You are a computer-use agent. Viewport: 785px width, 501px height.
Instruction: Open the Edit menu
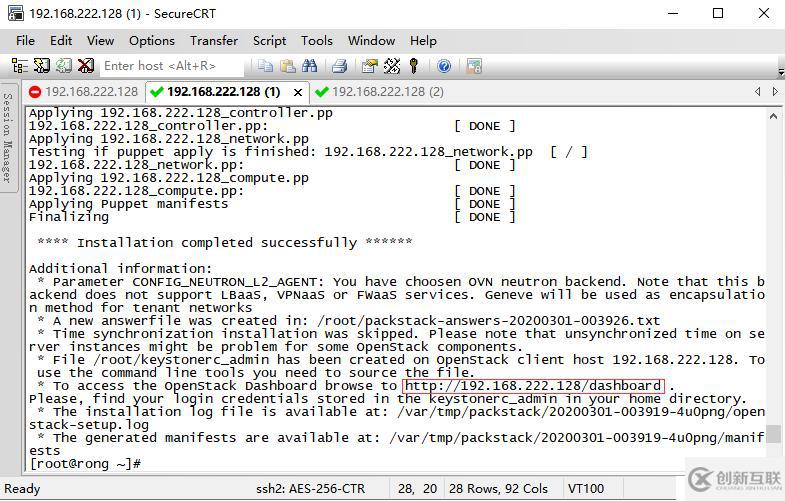point(61,41)
